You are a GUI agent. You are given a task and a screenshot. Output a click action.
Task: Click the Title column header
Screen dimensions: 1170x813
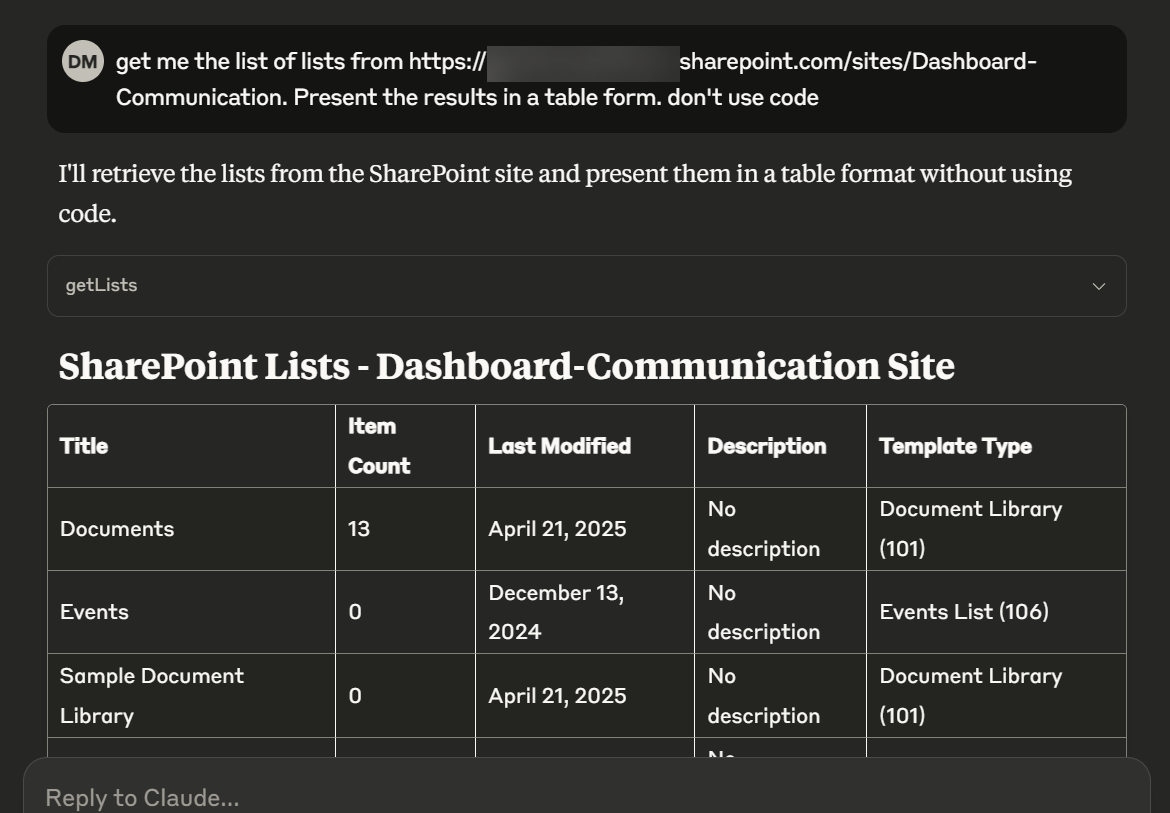[84, 446]
